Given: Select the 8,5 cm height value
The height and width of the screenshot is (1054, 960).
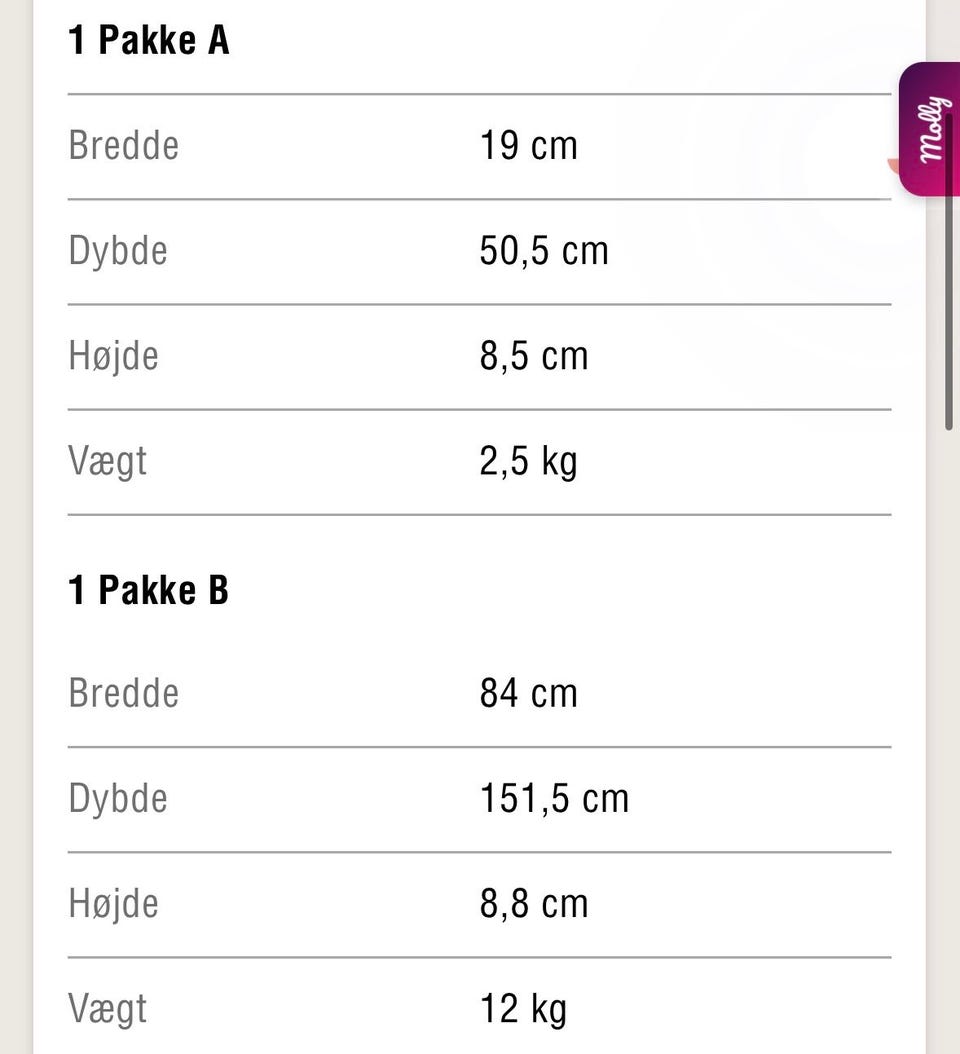Looking at the screenshot, I should (534, 356).
